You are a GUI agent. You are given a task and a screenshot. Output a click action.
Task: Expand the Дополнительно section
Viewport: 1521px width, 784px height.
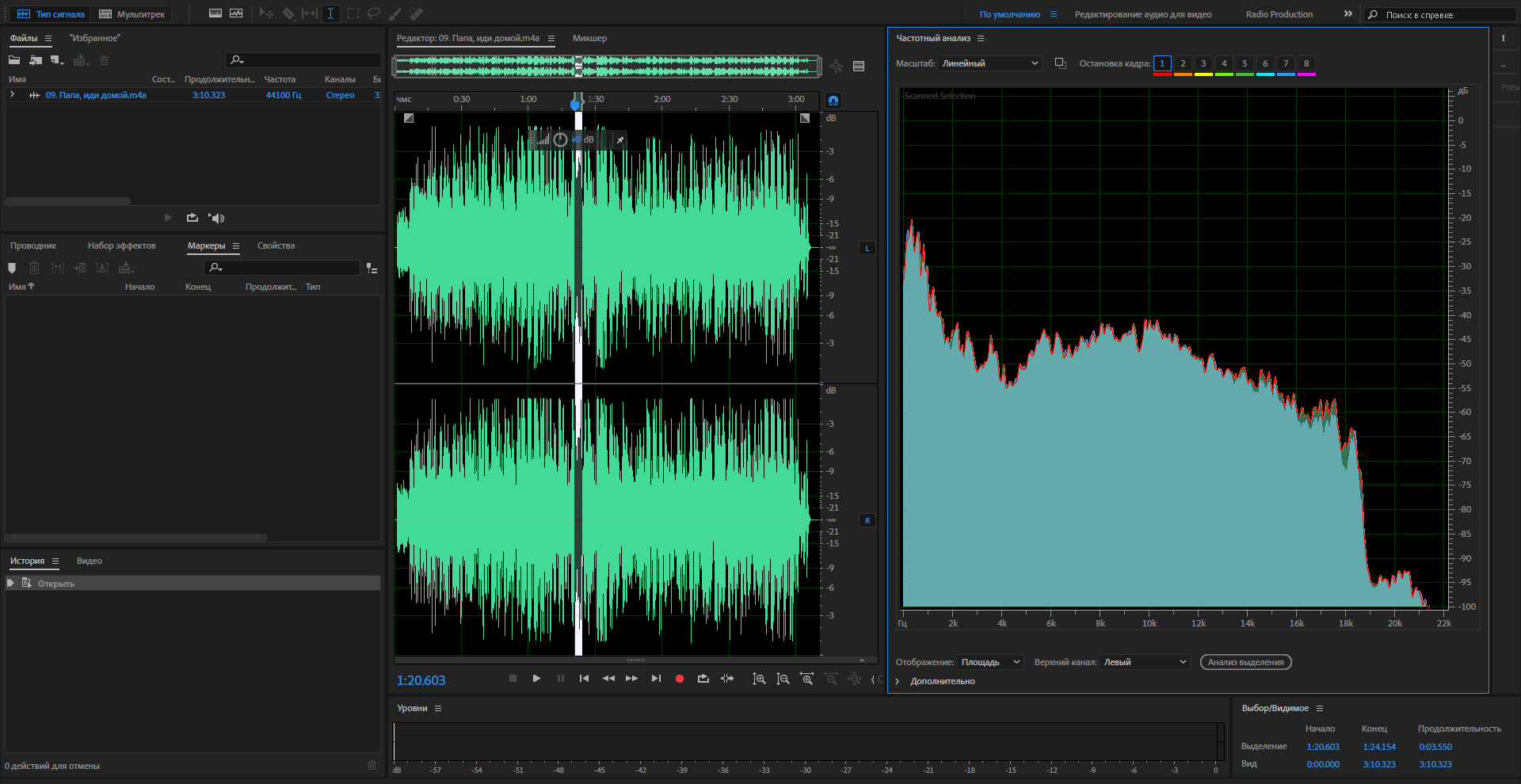point(898,681)
